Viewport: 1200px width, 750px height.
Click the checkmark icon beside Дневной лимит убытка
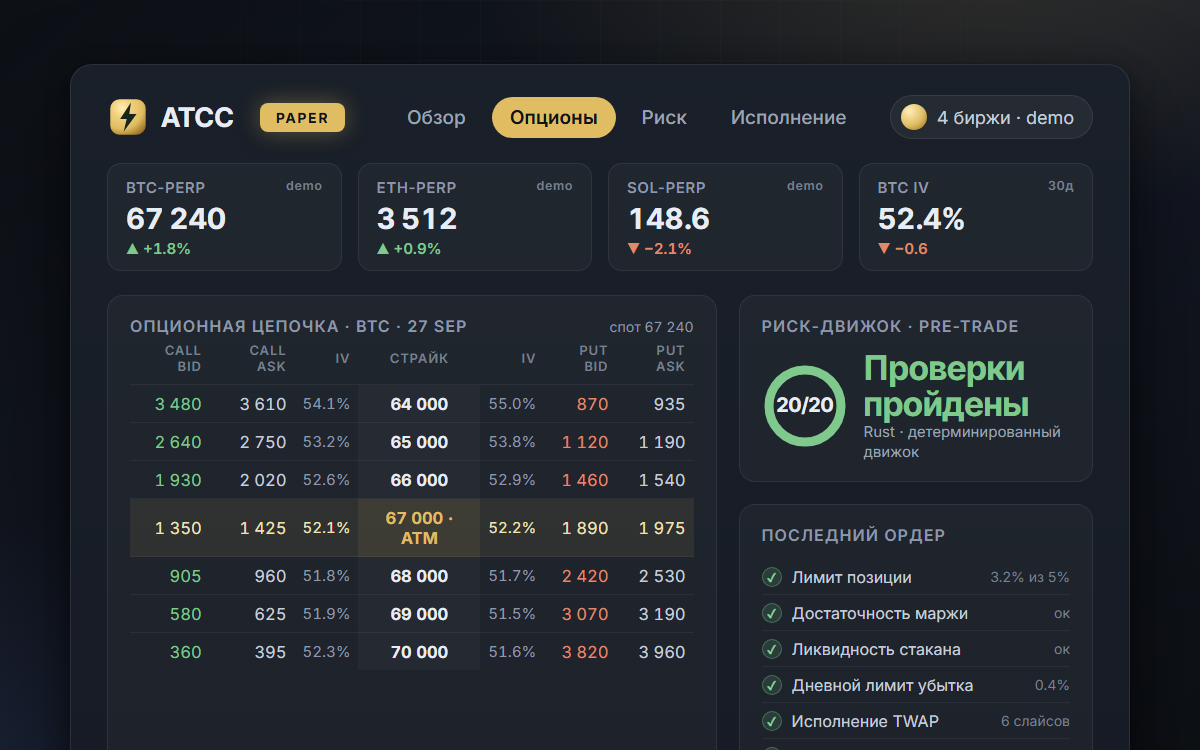click(771, 685)
